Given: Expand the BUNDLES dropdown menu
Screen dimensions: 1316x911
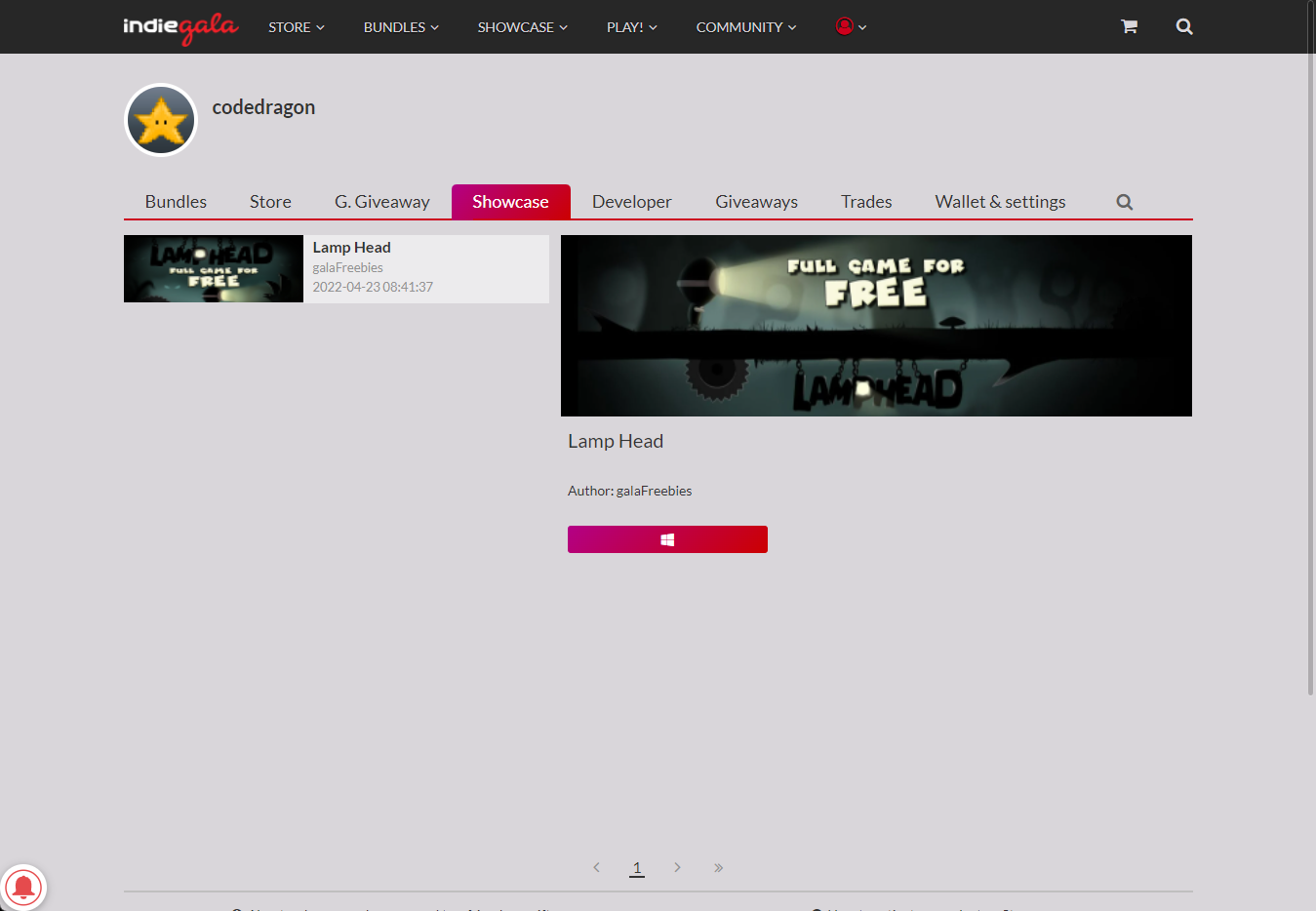Looking at the screenshot, I should coord(401,27).
